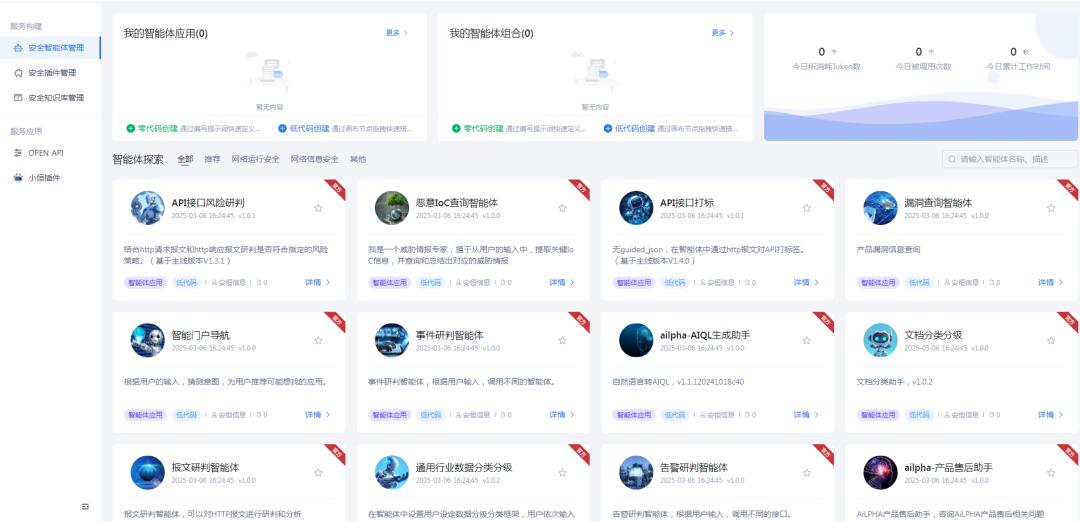Favorite 恶意IoC查询智能体 with the star
The height and width of the screenshot is (522, 1080).
[x=563, y=208]
